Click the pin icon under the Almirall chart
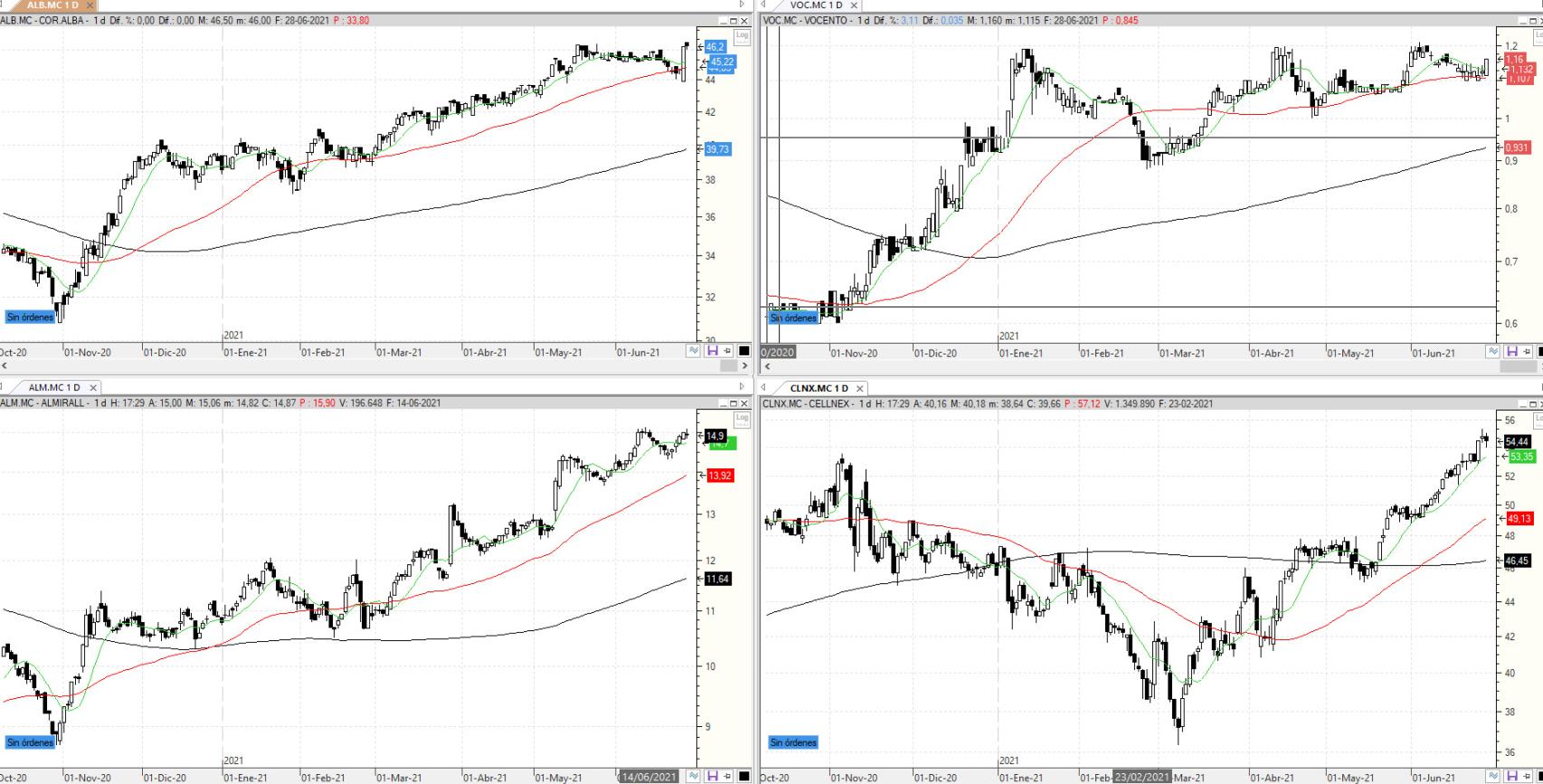 click(x=728, y=776)
